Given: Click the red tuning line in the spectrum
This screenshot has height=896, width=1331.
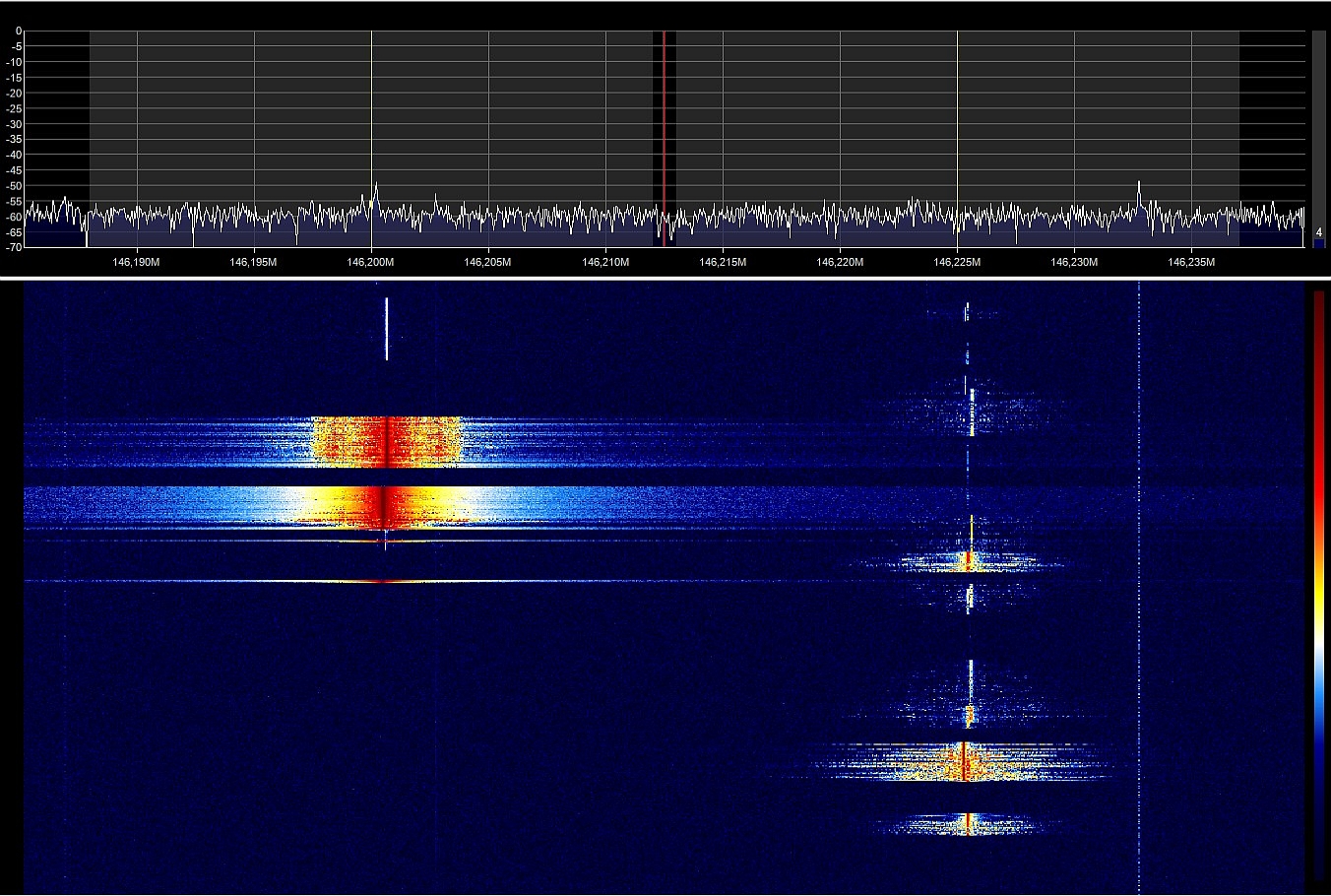Looking at the screenshot, I should coord(664,128).
